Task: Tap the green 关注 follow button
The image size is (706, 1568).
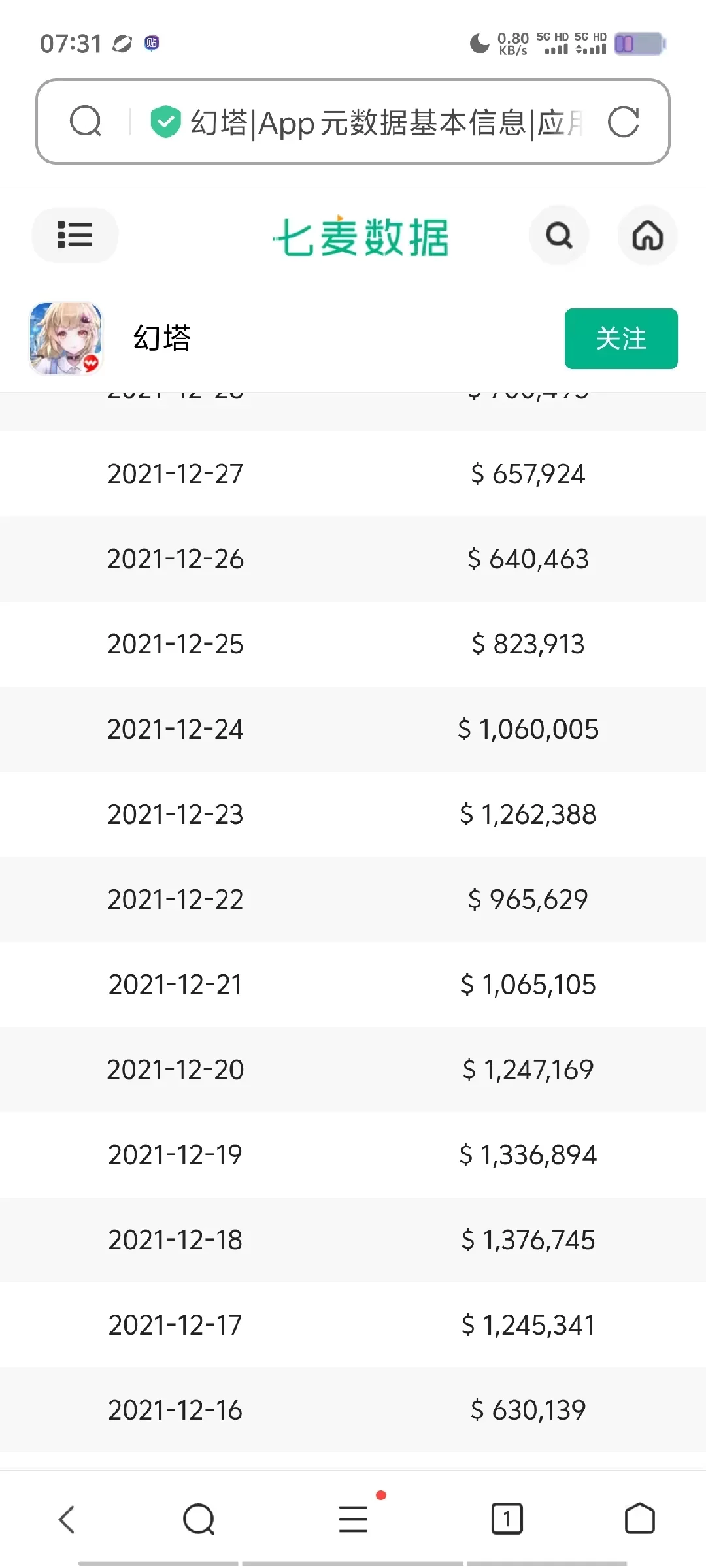Action: 621,338
